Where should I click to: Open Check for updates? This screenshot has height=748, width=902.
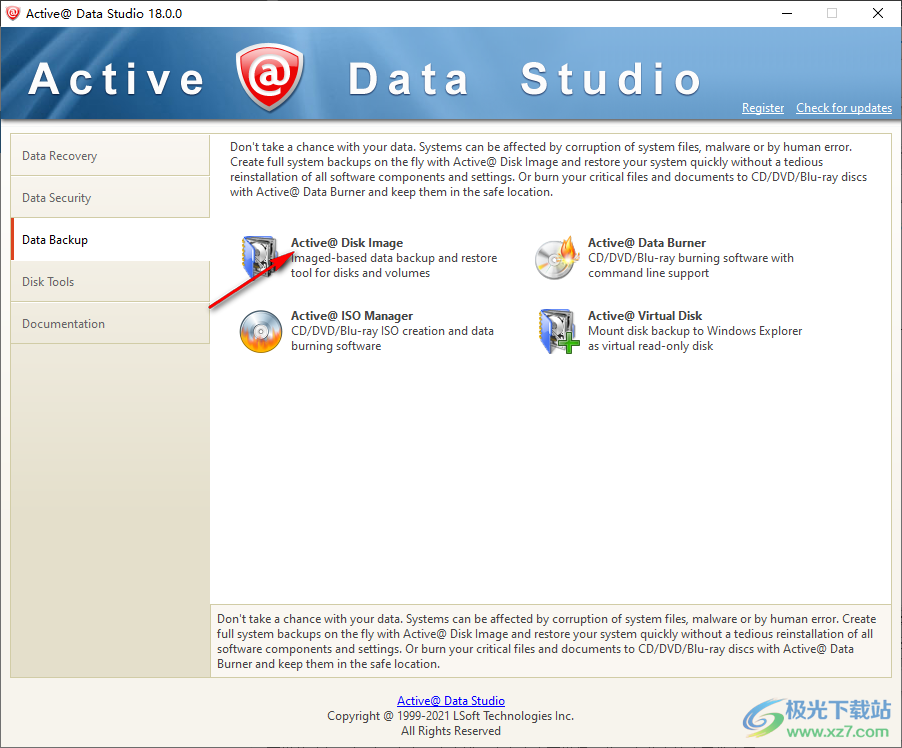point(844,108)
